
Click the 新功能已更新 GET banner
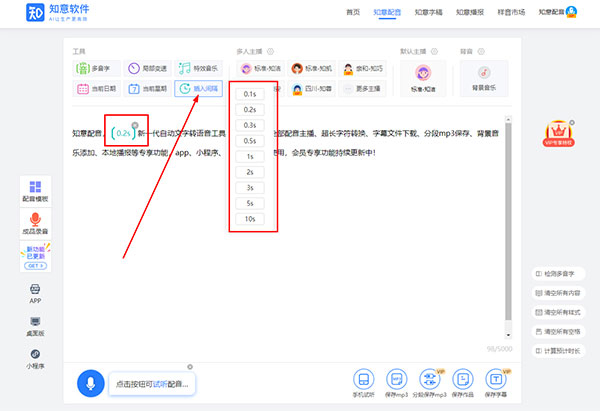35,256
